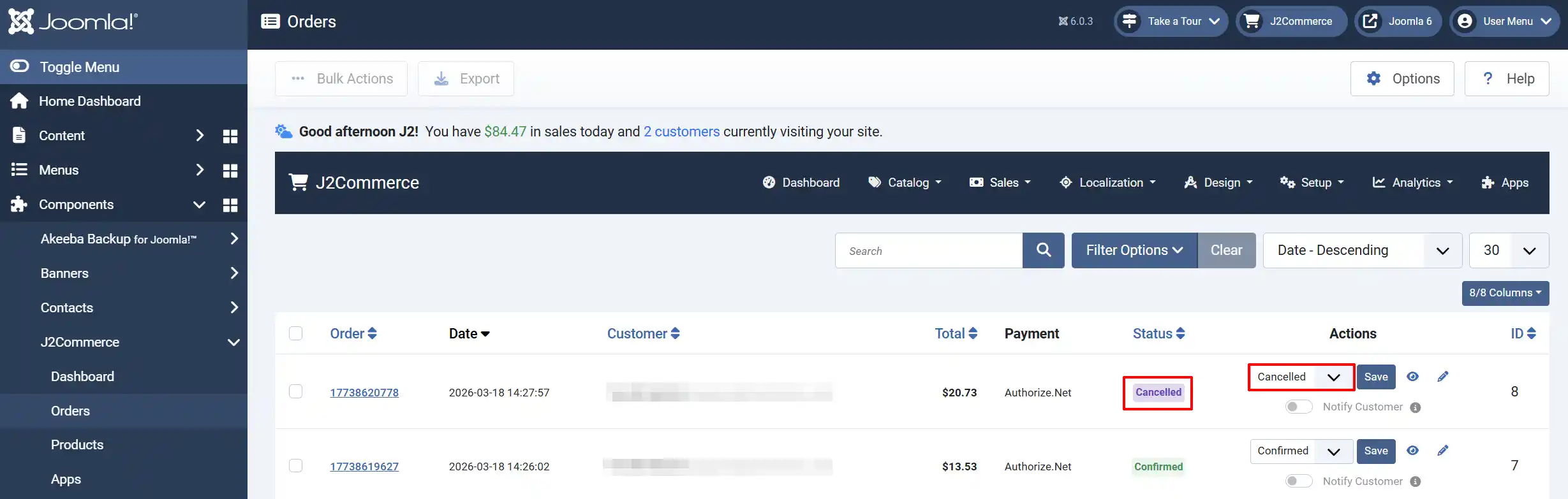Click the weather icon beside the greeting
This screenshot has width=1568, height=499.
point(284,131)
